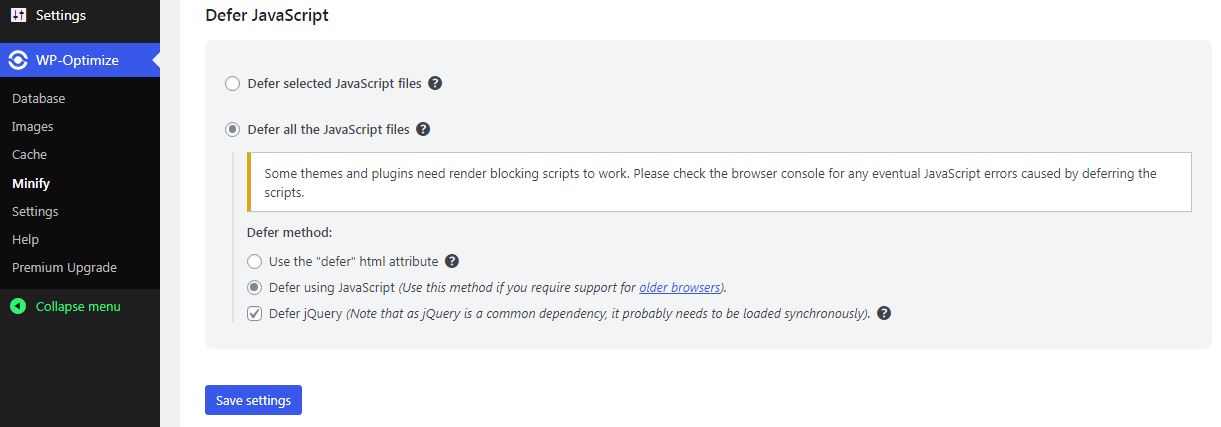1221x427 pixels.
Task: Click help icon next to "defer" html attribute option
Action: (x=452, y=261)
